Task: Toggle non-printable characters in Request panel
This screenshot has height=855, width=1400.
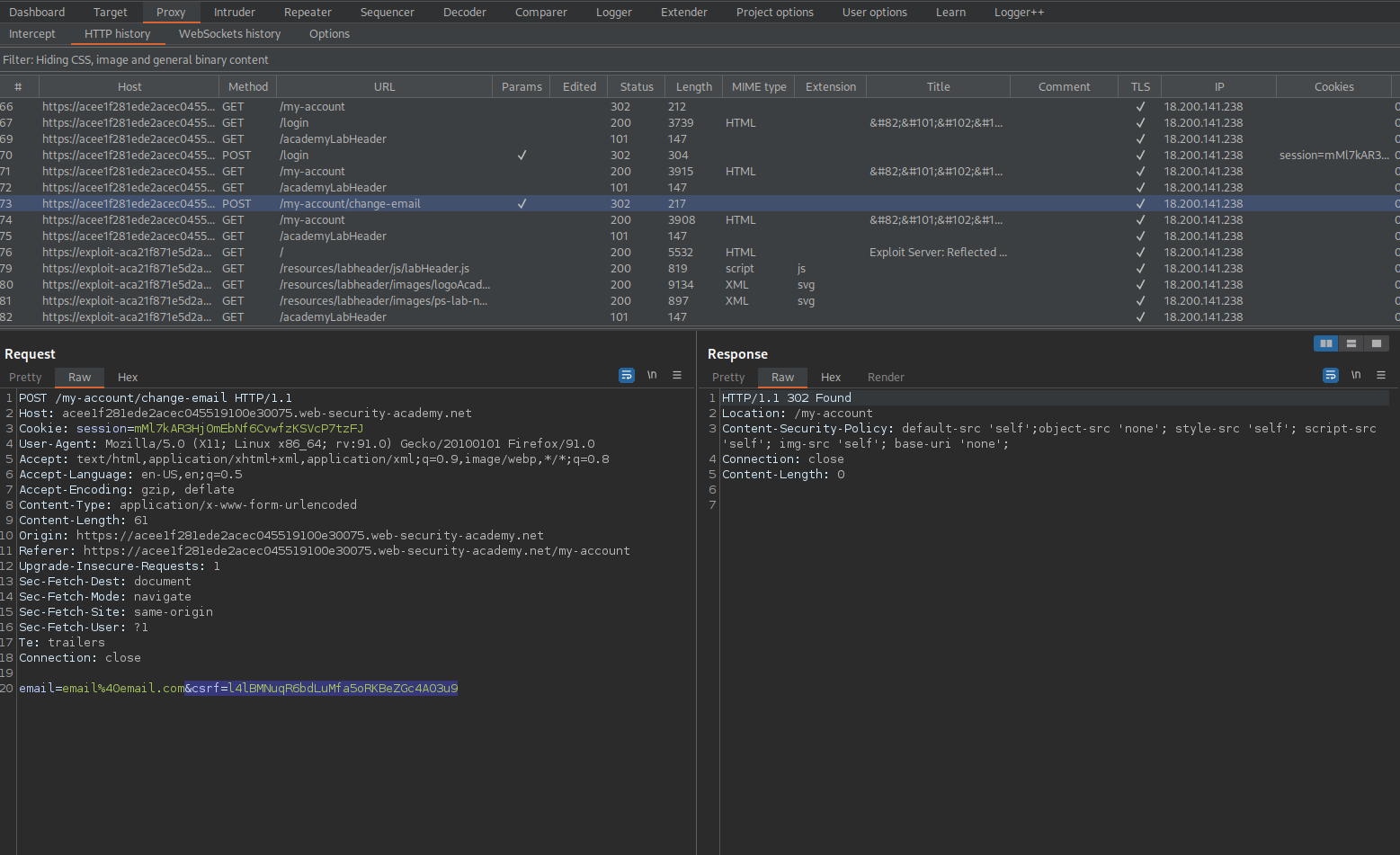Action: pyautogui.click(x=652, y=375)
